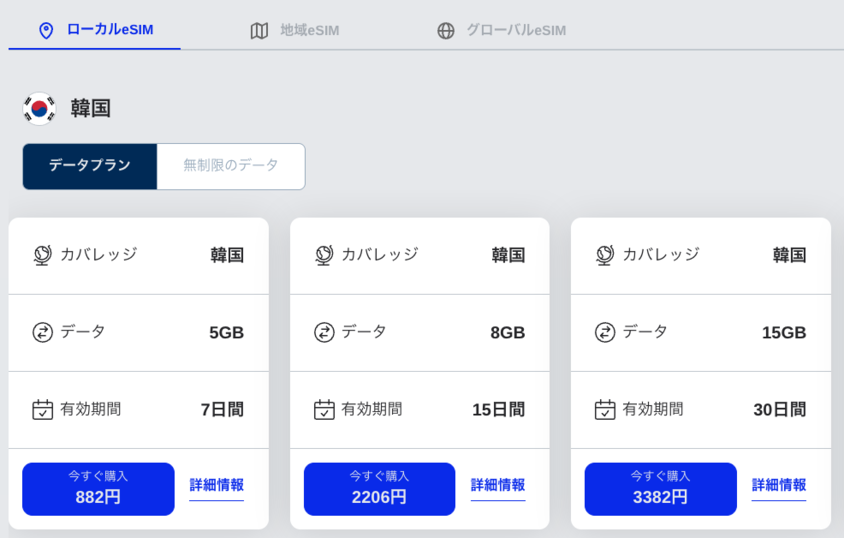Click the calendar icon in 7-day card

pos(43,409)
